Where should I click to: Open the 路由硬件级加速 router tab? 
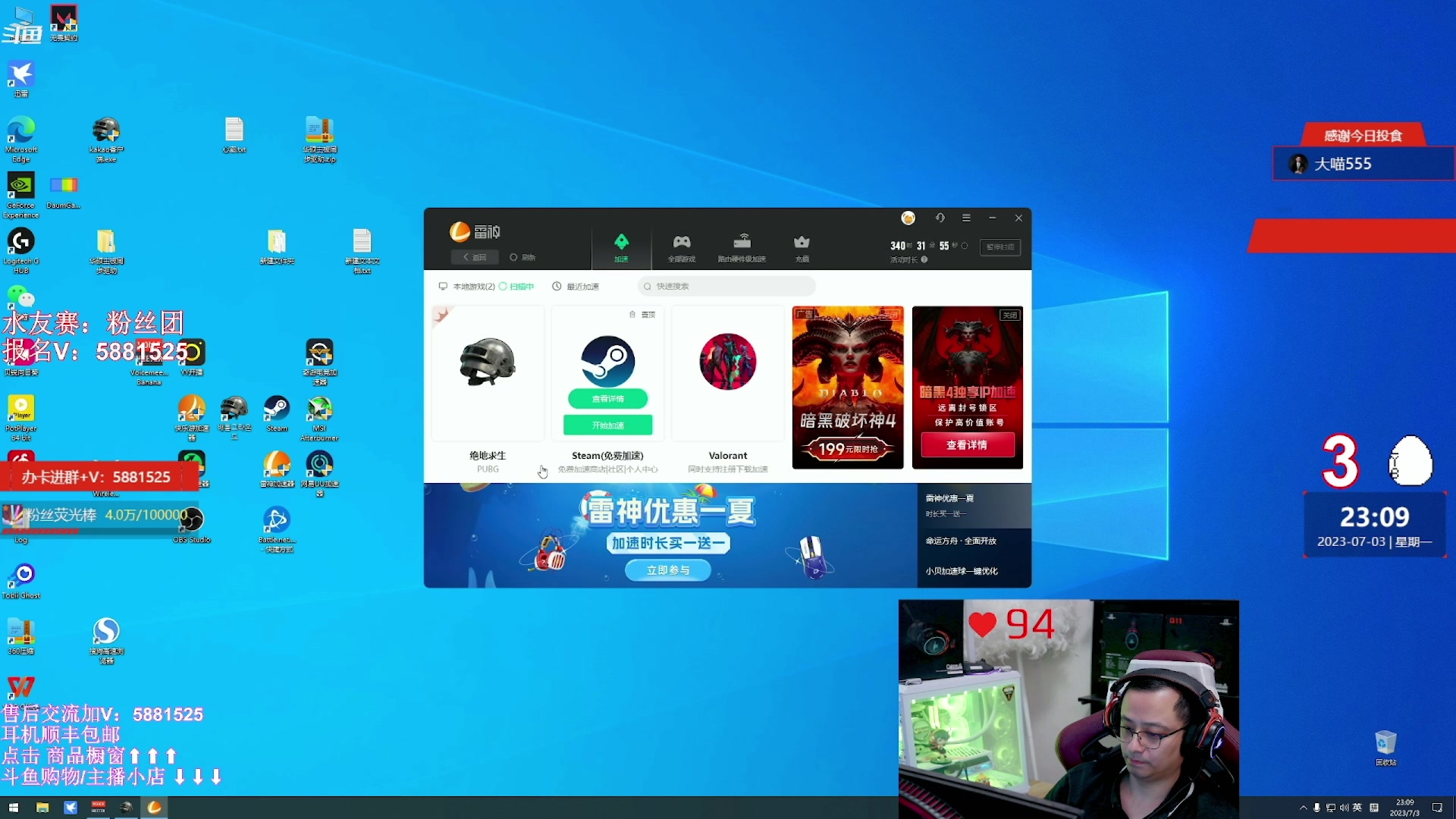pyautogui.click(x=742, y=248)
